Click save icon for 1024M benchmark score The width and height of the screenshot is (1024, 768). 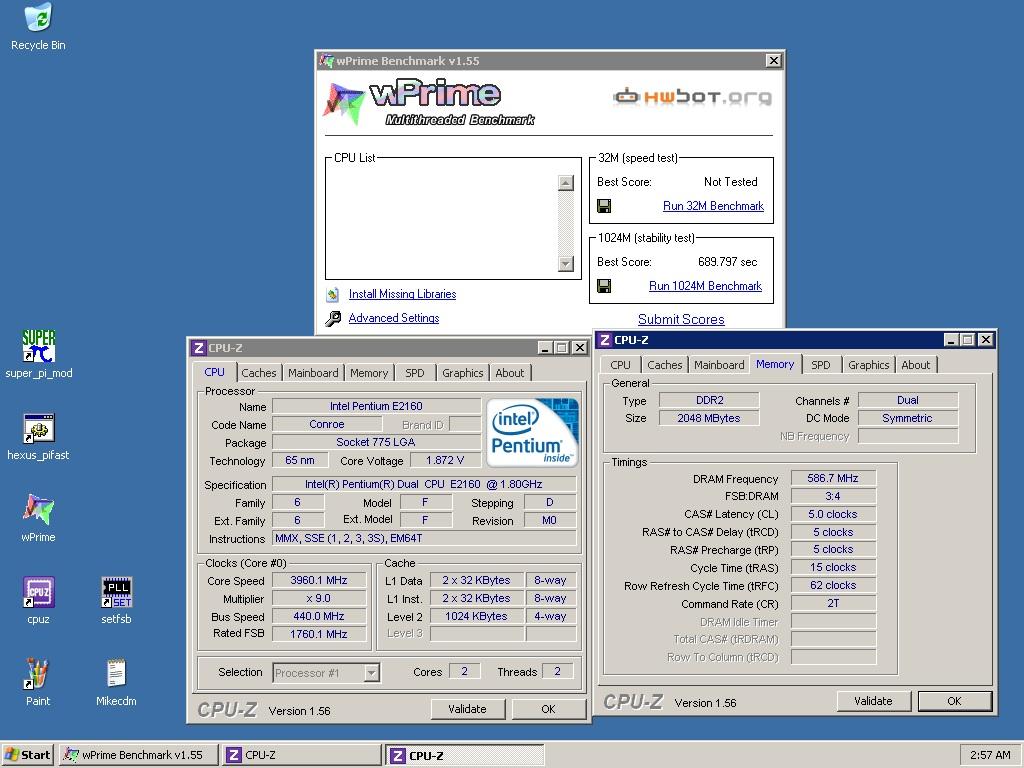[x=604, y=286]
